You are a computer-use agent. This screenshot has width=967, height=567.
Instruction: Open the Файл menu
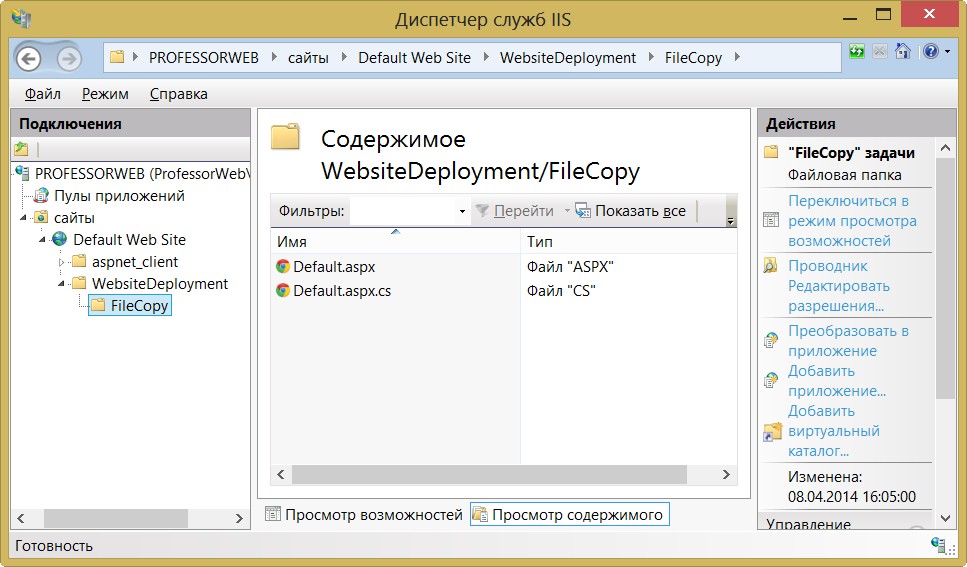click(x=43, y=94)
